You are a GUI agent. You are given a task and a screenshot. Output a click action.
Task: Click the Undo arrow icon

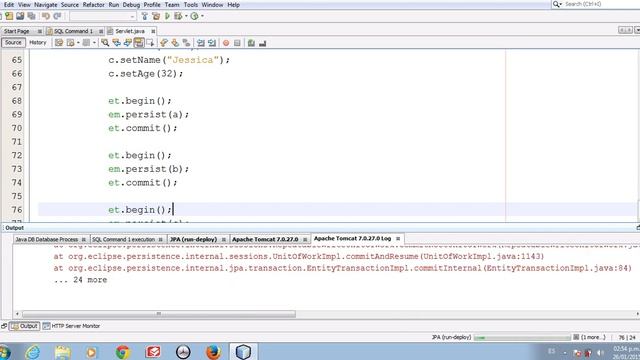(46, 16)
